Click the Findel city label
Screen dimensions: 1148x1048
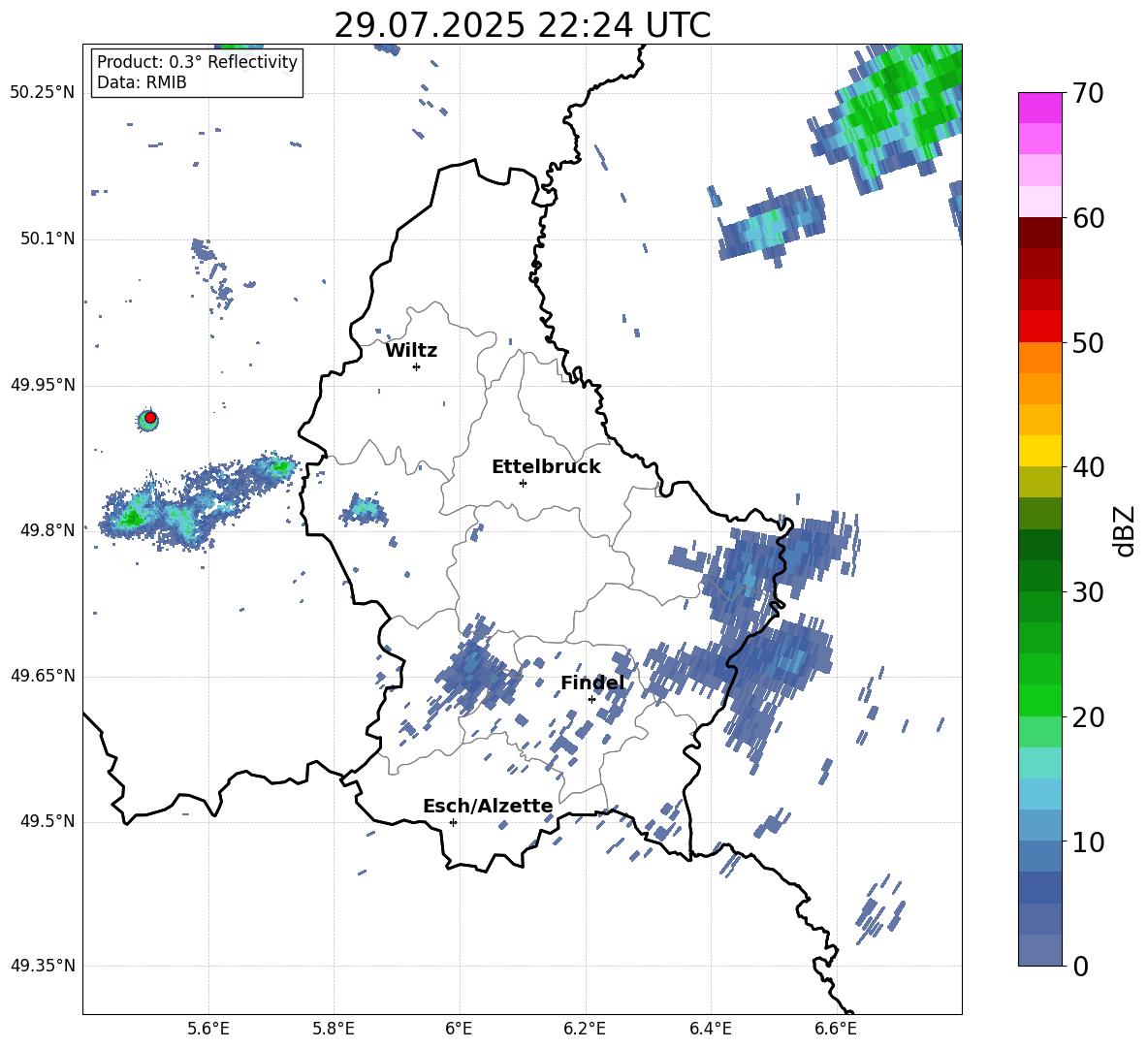tap(592, 683)
